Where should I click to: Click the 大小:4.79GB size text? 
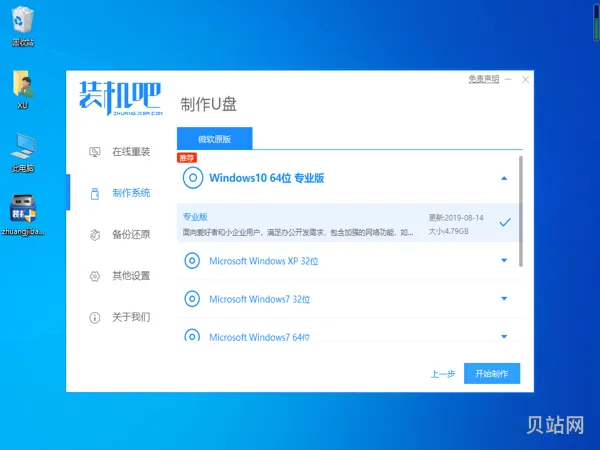point(448,231)
